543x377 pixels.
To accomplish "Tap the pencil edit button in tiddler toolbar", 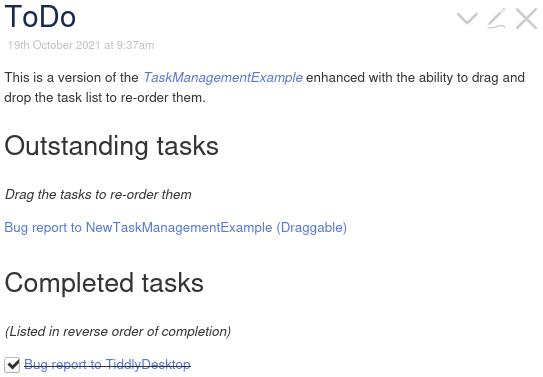I will [x=497, y=18].
